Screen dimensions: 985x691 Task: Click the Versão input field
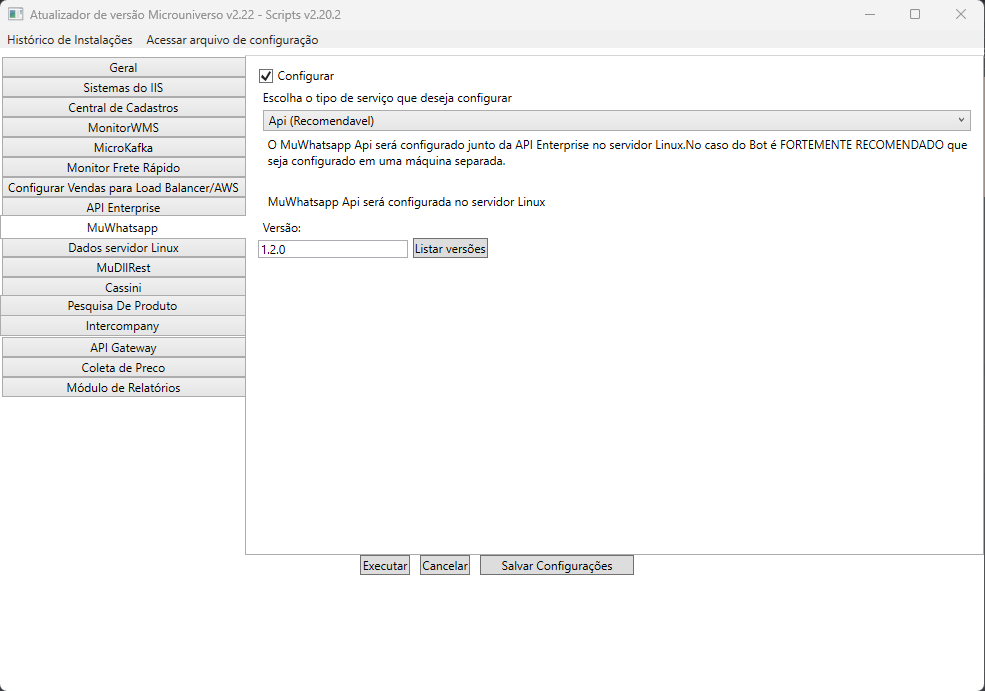pyautogui.click(x=332, y=249)
